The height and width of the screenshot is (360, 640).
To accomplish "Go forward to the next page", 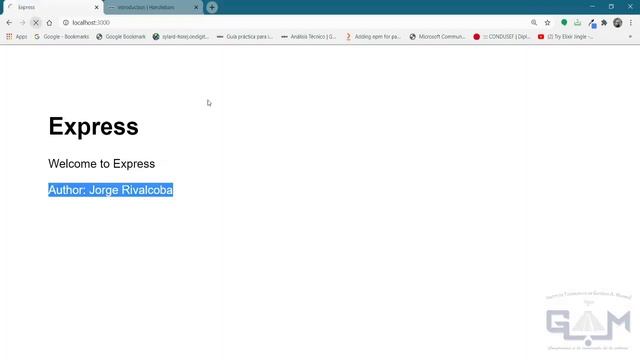I will pos(22,23).
